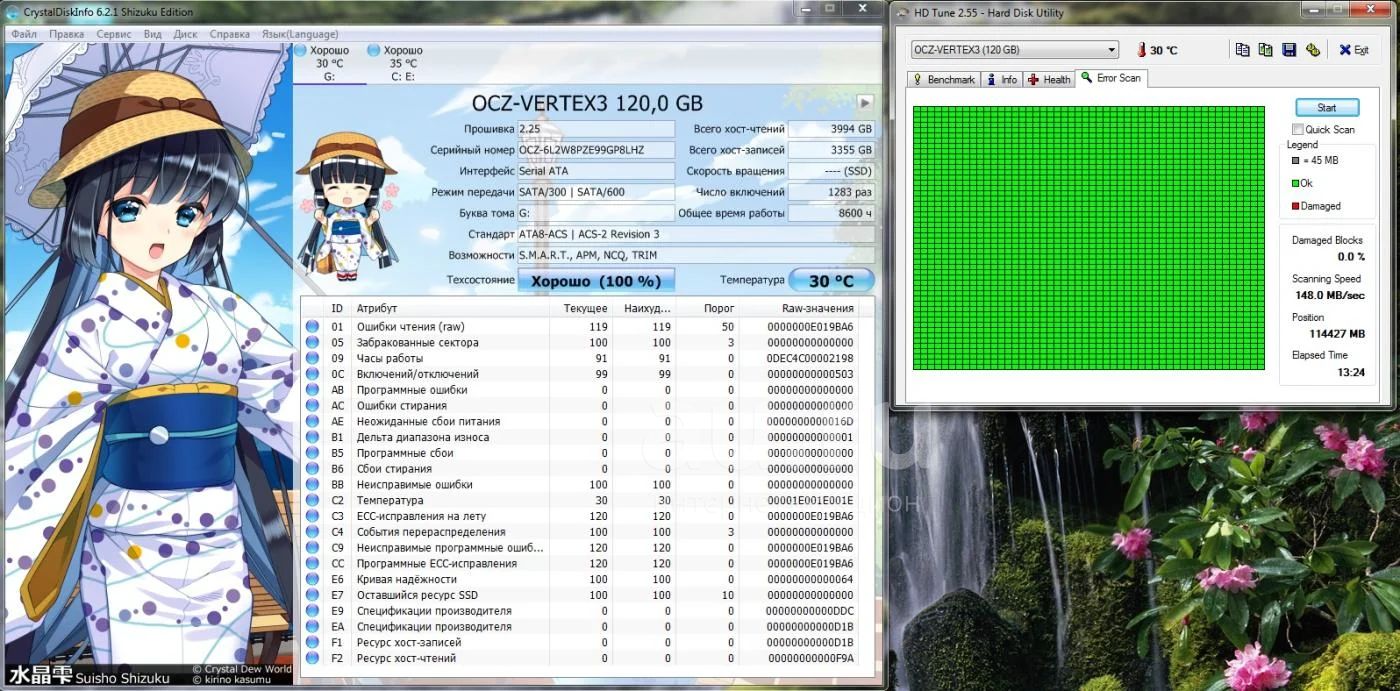Copy text info to clipboard in HD Tune
This screenshot has width=1400, height=691.
pos(1242,50)
